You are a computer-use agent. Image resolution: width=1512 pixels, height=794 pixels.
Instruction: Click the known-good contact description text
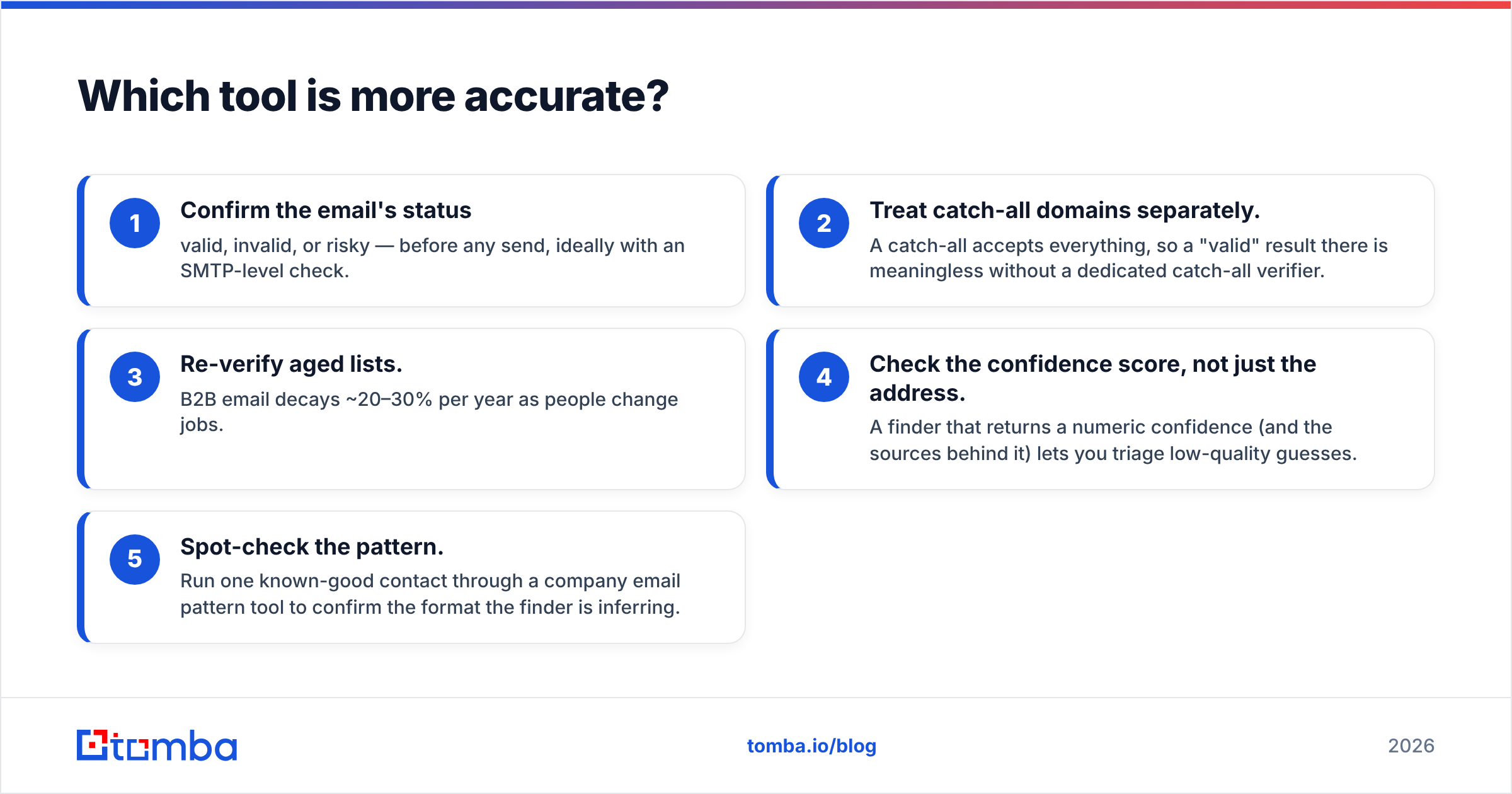(430, 594)
